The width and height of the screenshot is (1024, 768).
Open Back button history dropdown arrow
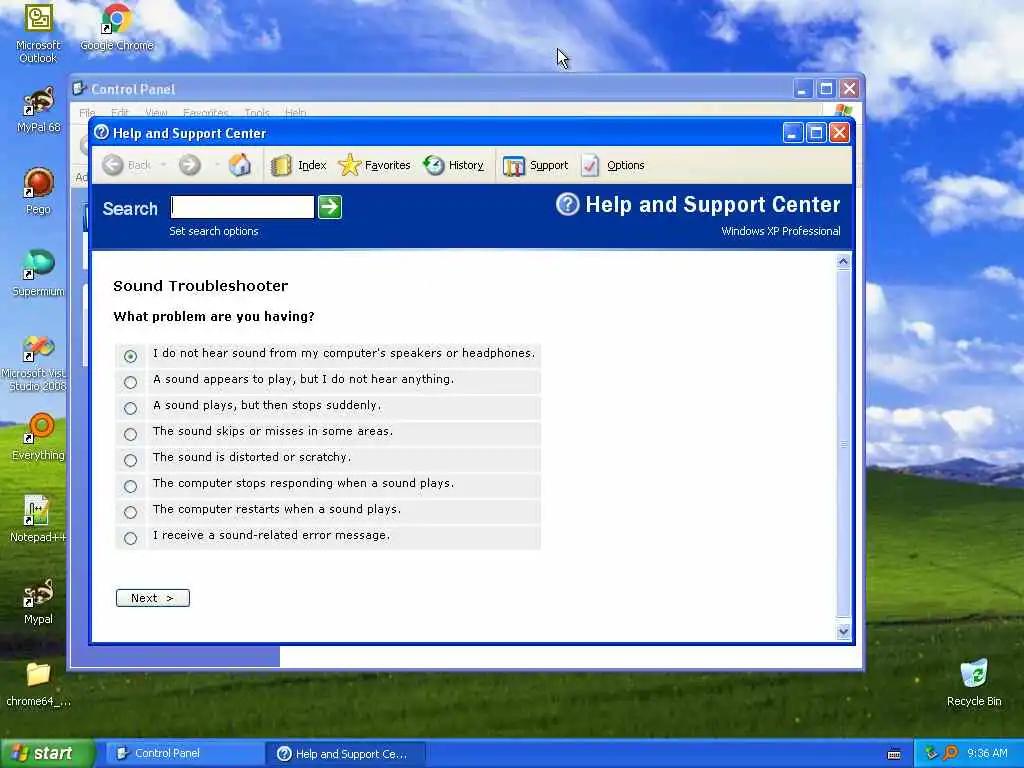(x=163, y=165)
